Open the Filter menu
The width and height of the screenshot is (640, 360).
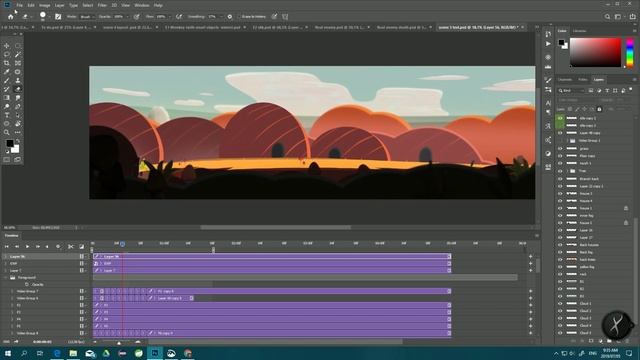coord(102,5)
